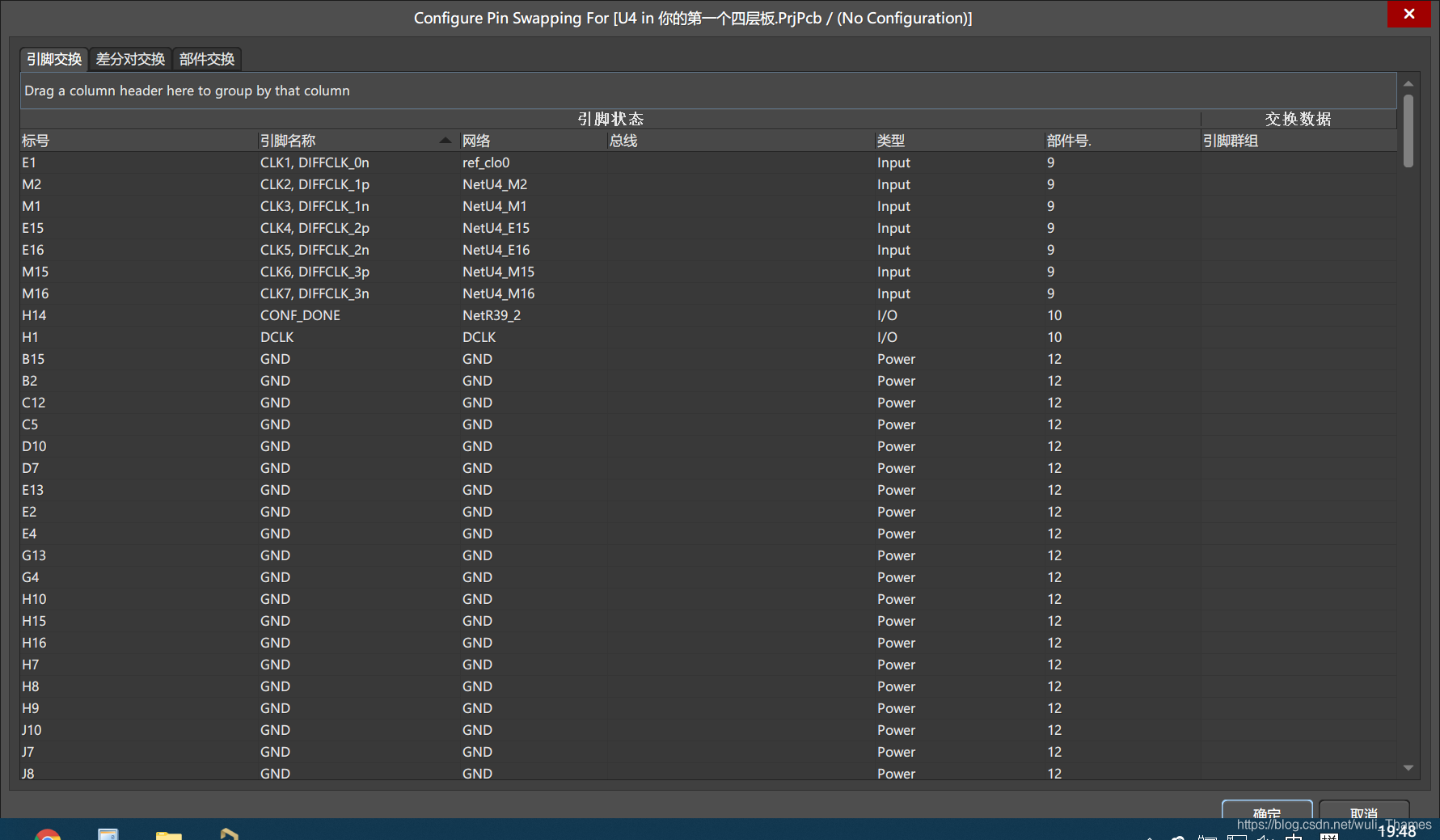Open File Explorer folder icon in taskbar
Viewport: 1440px width, 840px height.
(169, 834)
